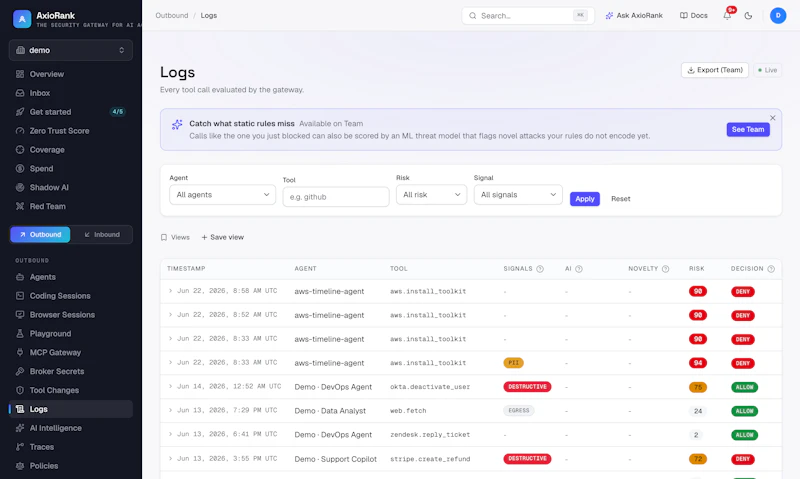Click stripe.create_refund tool cell

430,459
